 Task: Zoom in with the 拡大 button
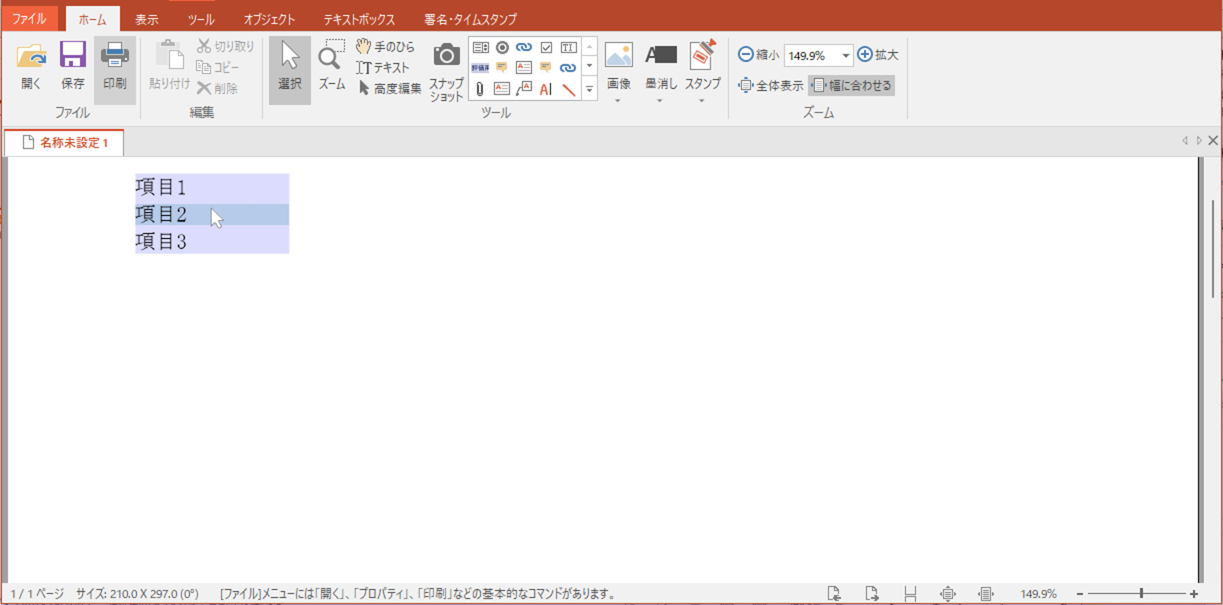(878, 55)
